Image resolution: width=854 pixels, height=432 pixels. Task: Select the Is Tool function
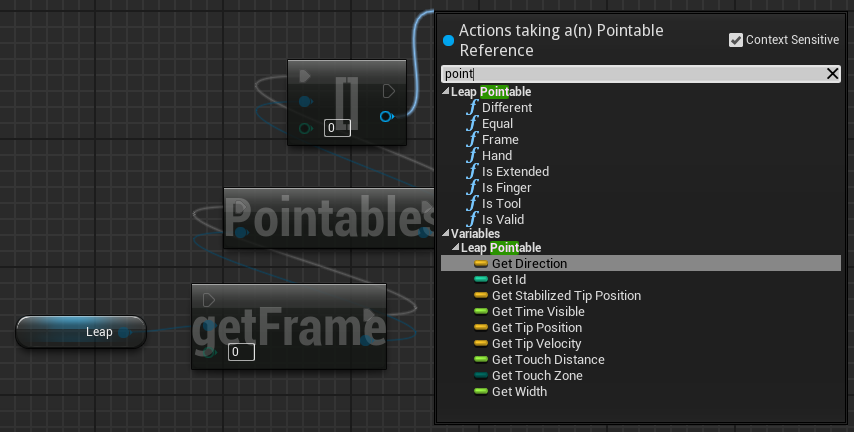(501, 204)
